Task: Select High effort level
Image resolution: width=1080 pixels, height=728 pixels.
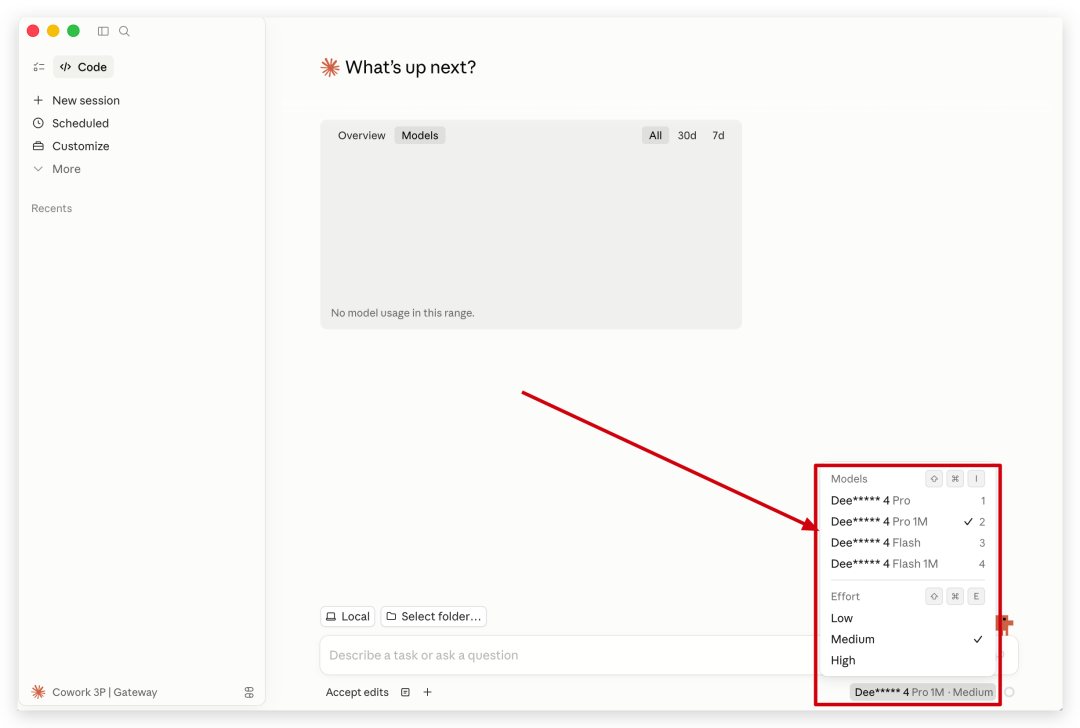Action: pos(843,660)
